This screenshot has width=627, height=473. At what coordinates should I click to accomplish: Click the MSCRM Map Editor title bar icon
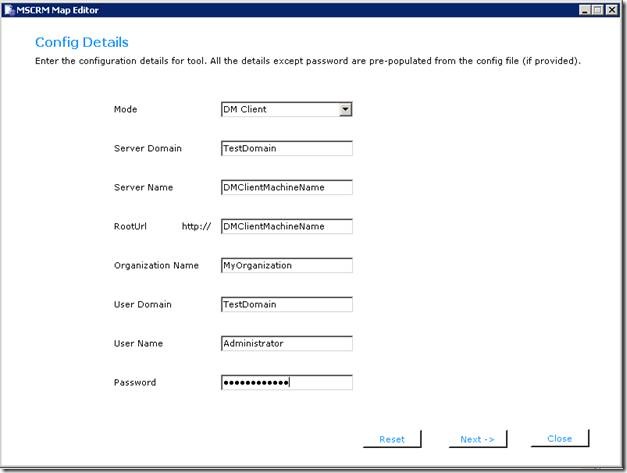9,9
